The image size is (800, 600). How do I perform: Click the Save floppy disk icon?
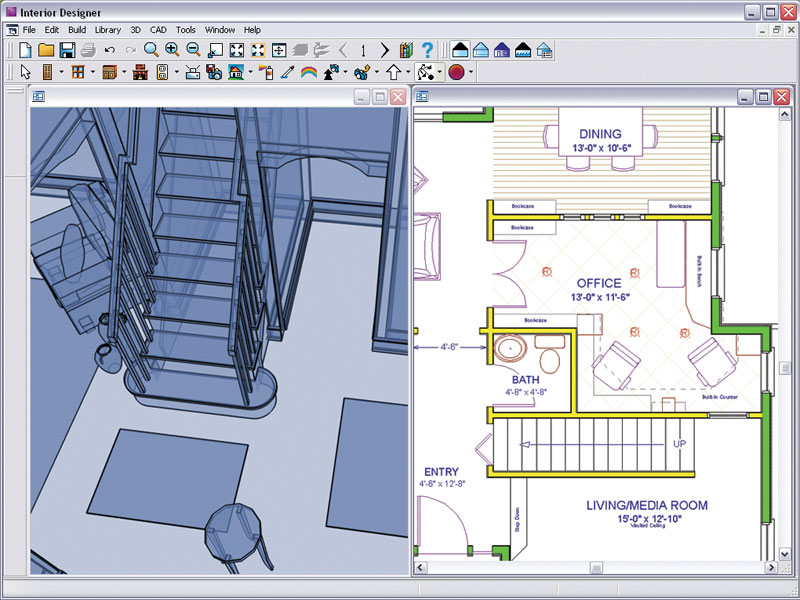point(67,50)
